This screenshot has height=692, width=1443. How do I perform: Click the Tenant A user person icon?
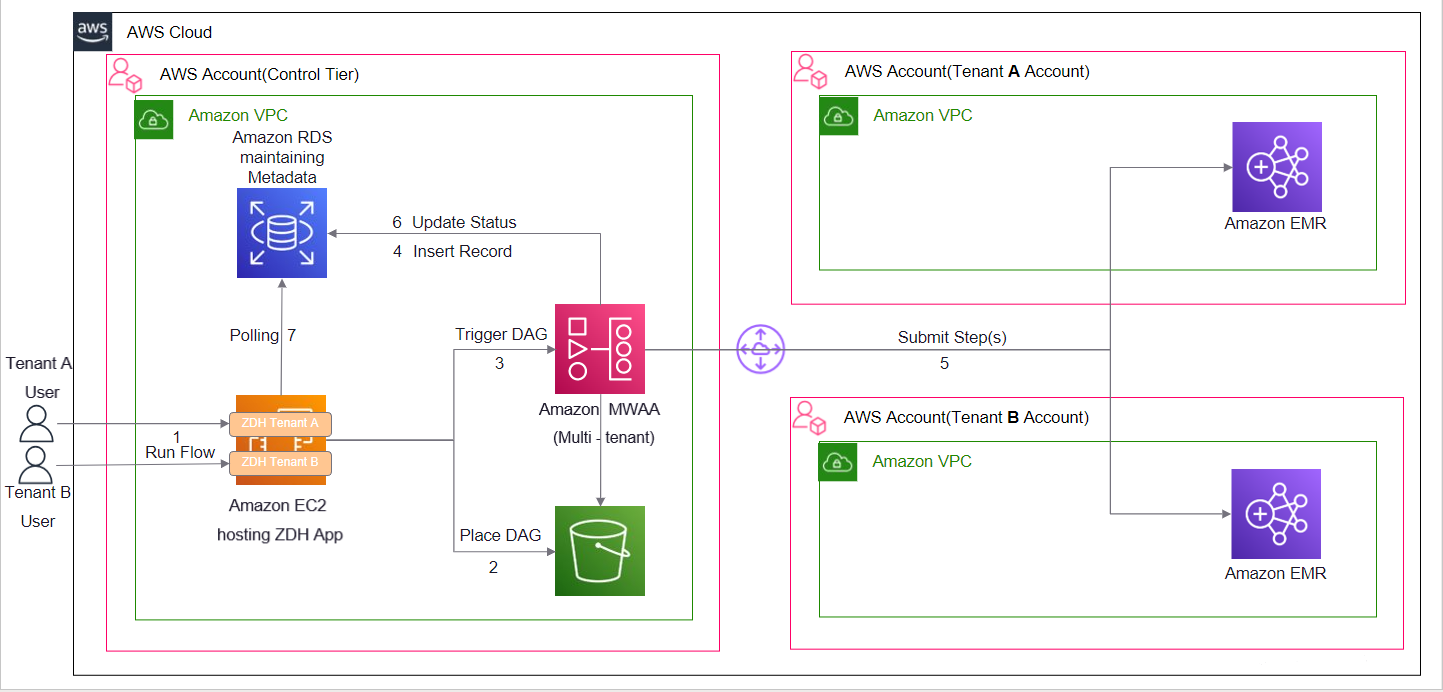pos(37,424)
